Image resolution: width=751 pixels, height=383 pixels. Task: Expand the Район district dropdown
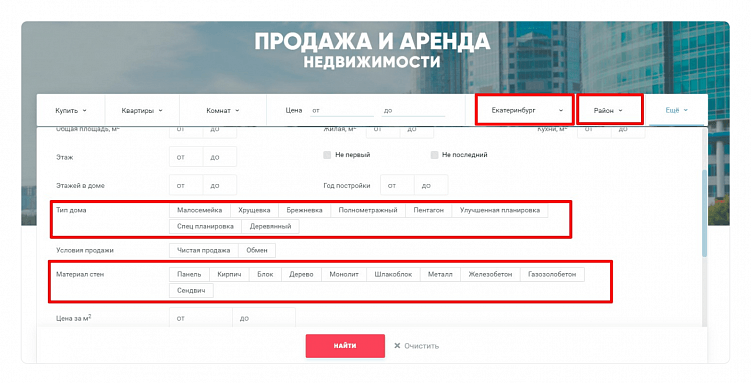tap(609, 111)
